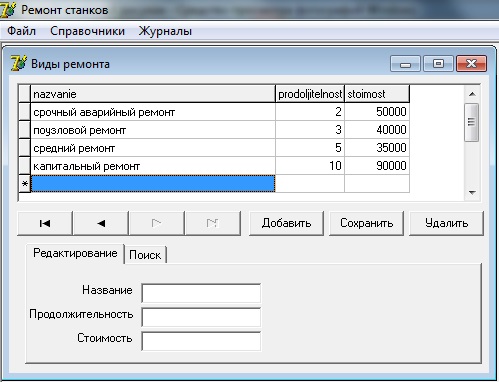Minimize the Виды ремонта child window
This screenshot has height=382, width=499.
point(405,64)
